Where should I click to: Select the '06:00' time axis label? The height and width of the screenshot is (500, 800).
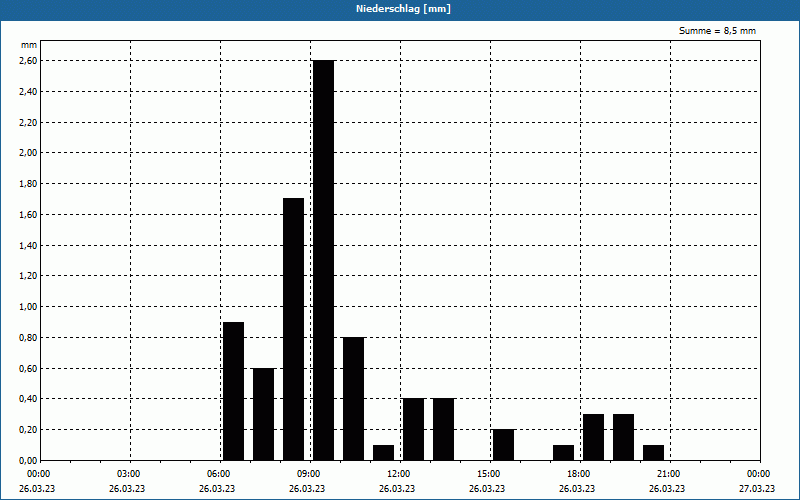220,474
